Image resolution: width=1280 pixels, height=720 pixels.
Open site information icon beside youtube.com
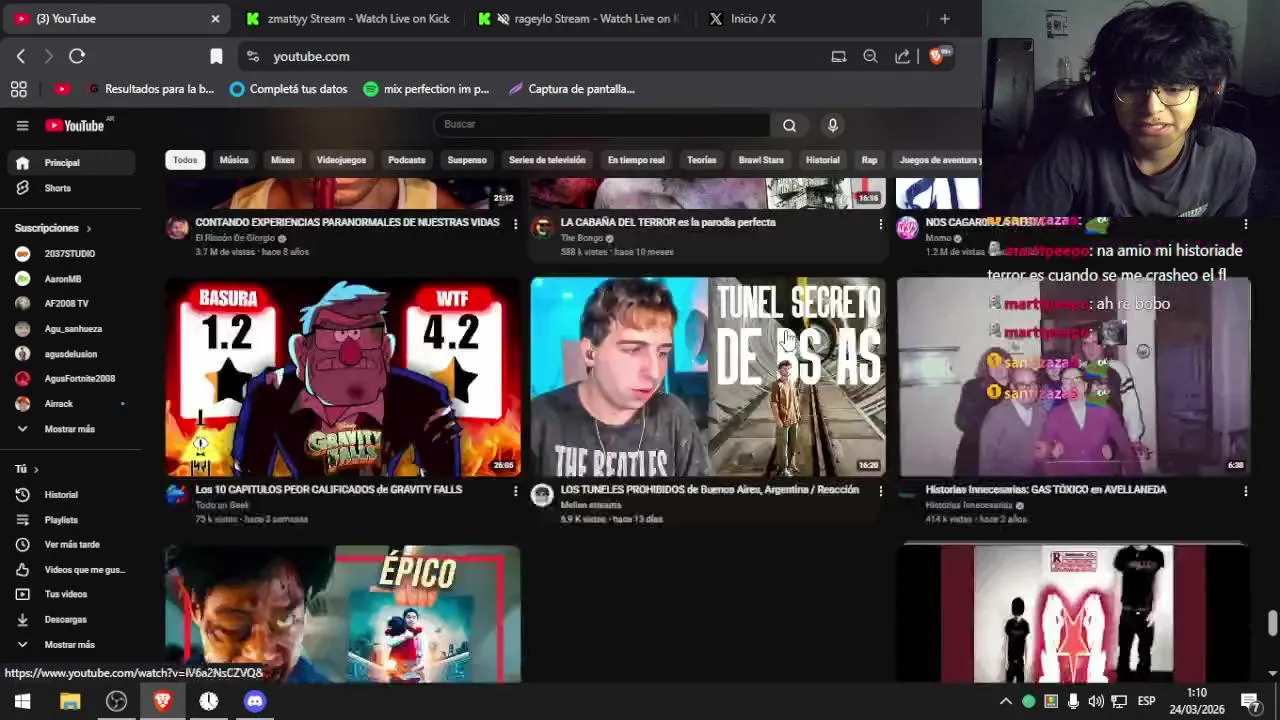252,56
